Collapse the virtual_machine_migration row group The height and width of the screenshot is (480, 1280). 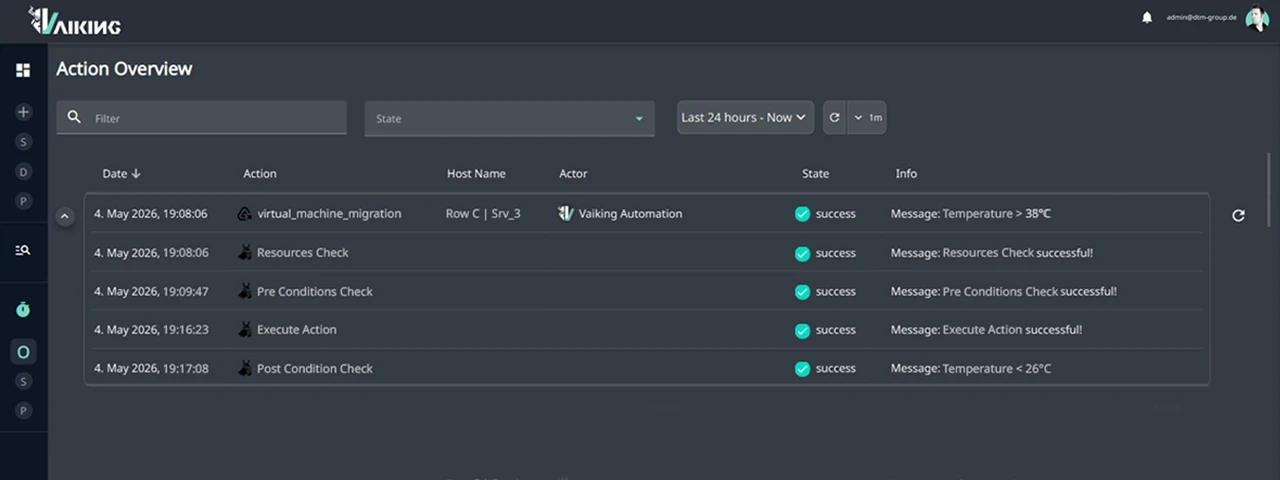click(x=65, y=216)
